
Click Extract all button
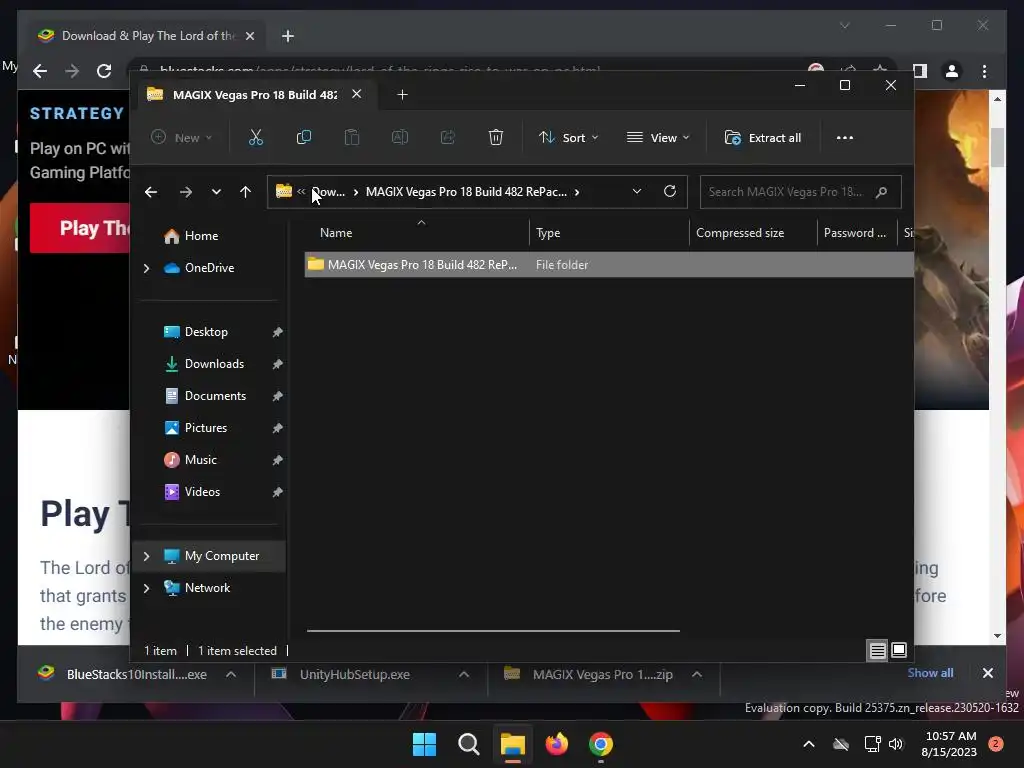[763, 138]
